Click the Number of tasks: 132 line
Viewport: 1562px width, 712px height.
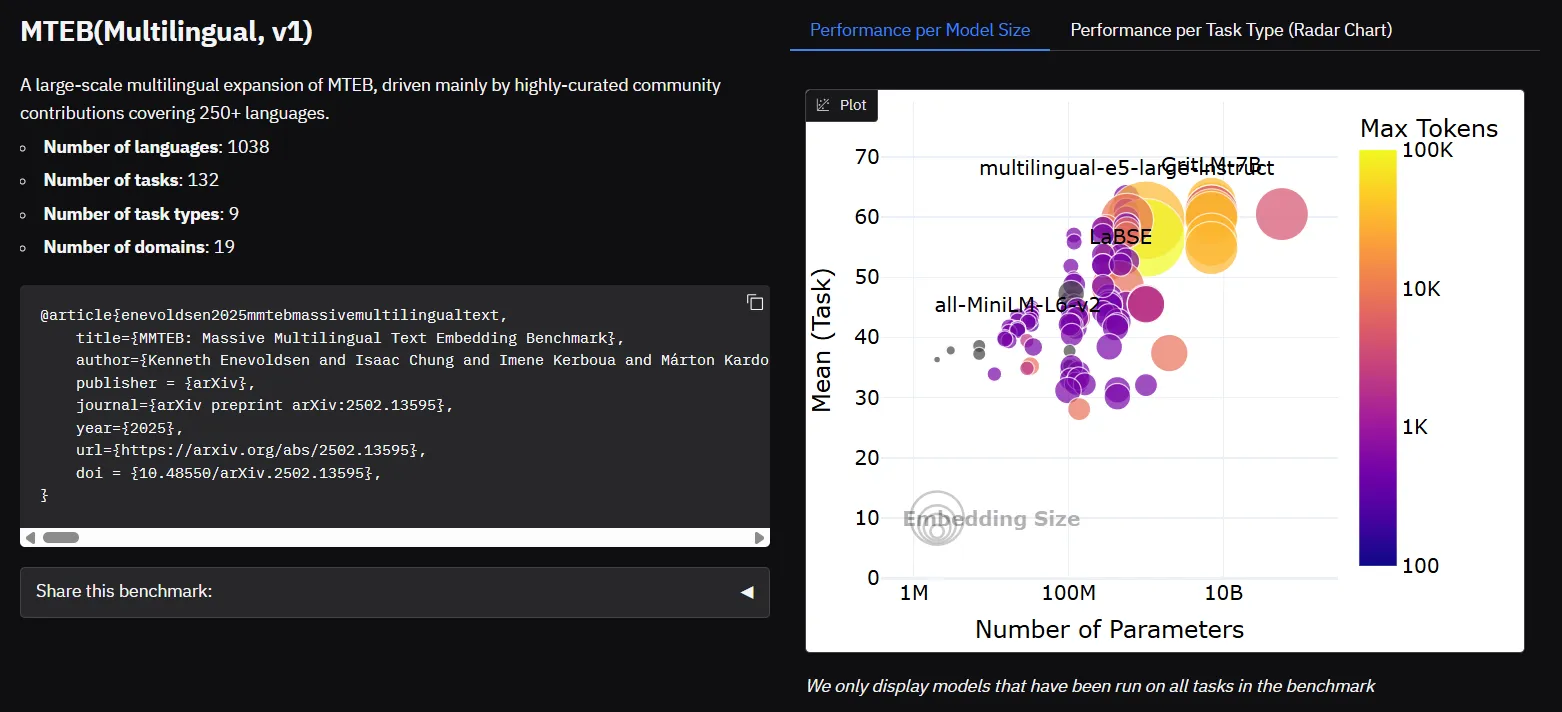131,180
